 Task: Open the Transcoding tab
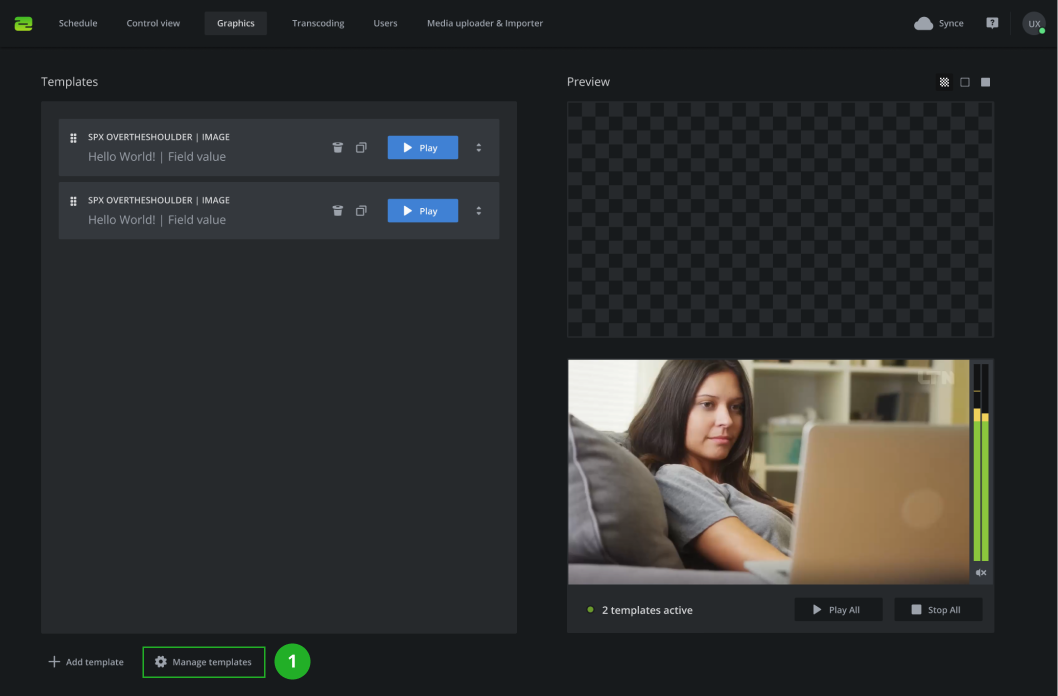(x=317, y=22)
